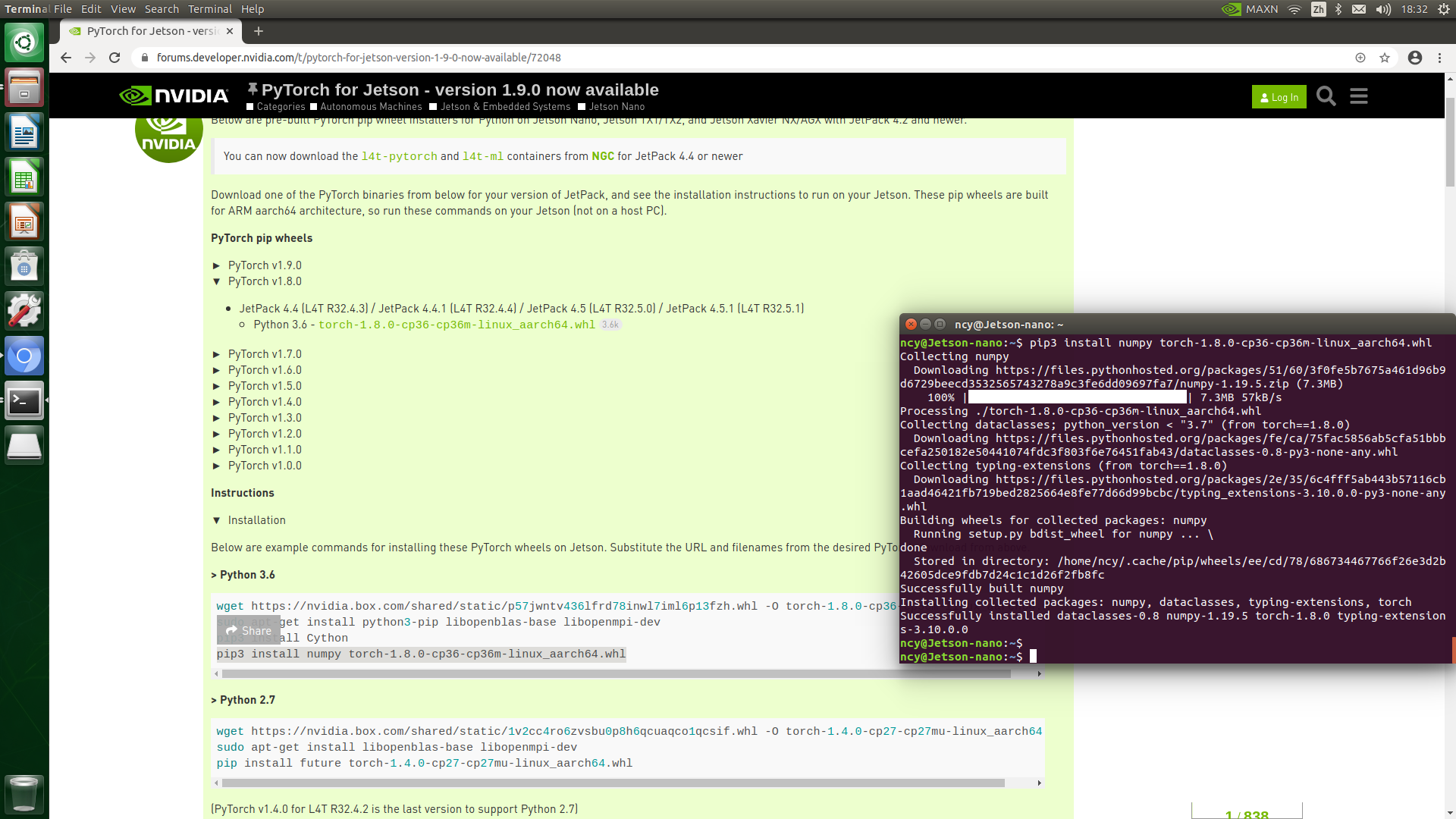1456x819 pixels.
Task: Open the Chromium three-dot menu
Action: (1439, 58)
